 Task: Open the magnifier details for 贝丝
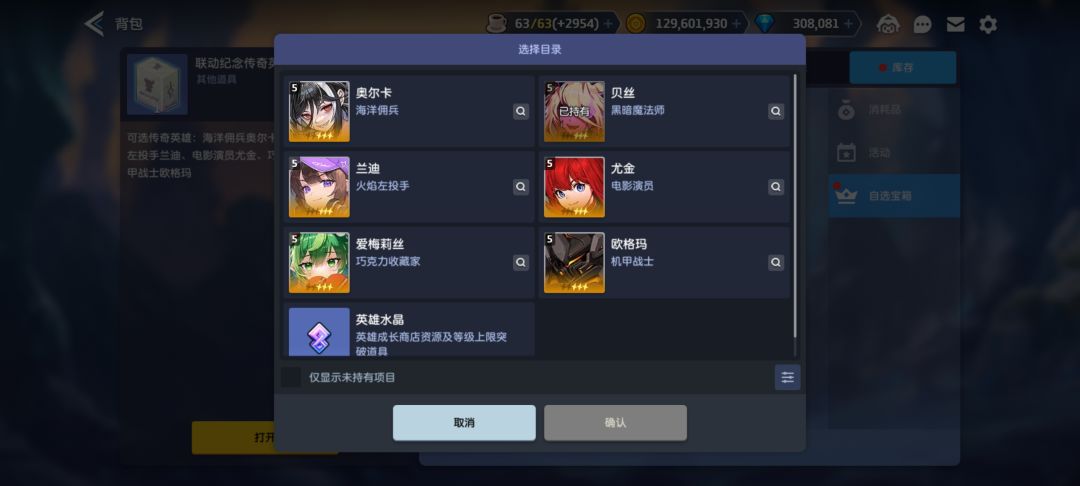pyautogui.click(x=776, y=112)
